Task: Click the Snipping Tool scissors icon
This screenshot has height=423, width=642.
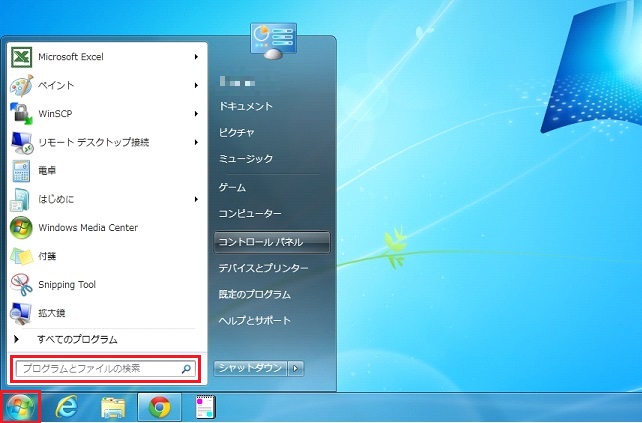Action: tap(21, 285)
